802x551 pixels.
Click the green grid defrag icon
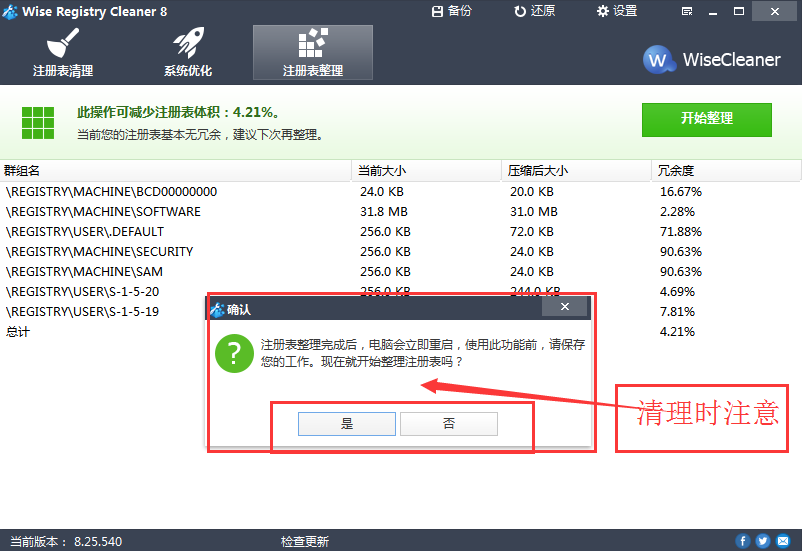point(38,123)
